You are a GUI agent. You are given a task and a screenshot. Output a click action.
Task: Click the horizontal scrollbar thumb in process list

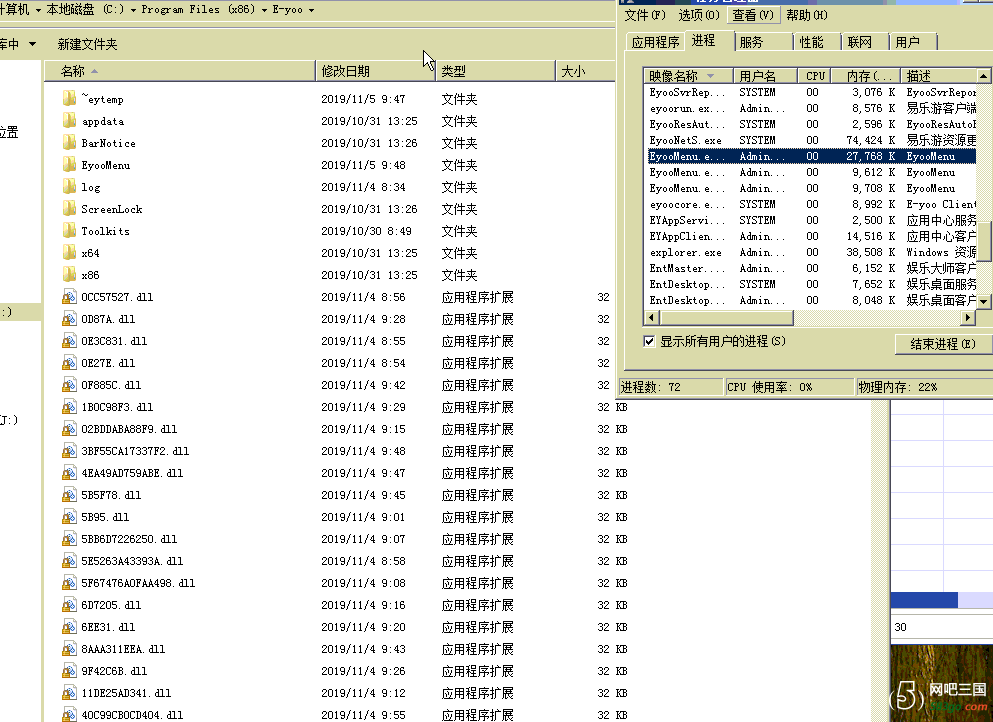(726, 317)
